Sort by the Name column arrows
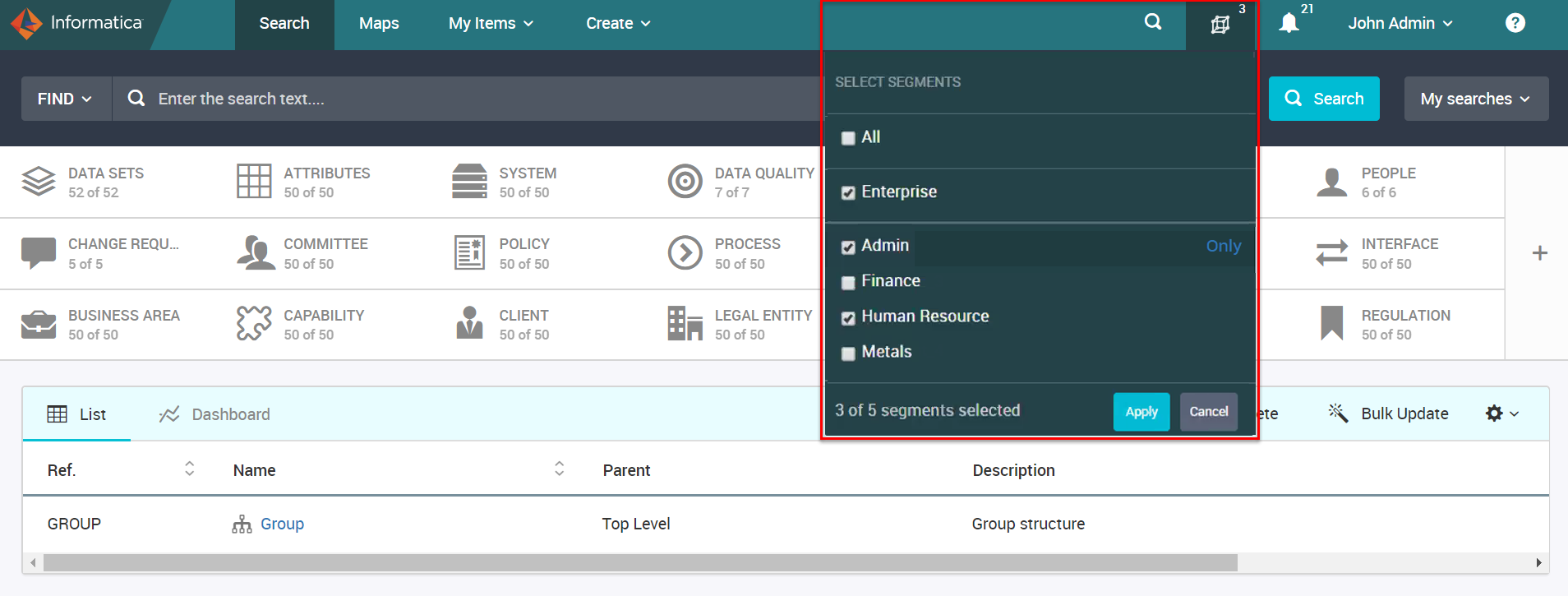Screen dimensions: 1568x596 click(560, 469)
